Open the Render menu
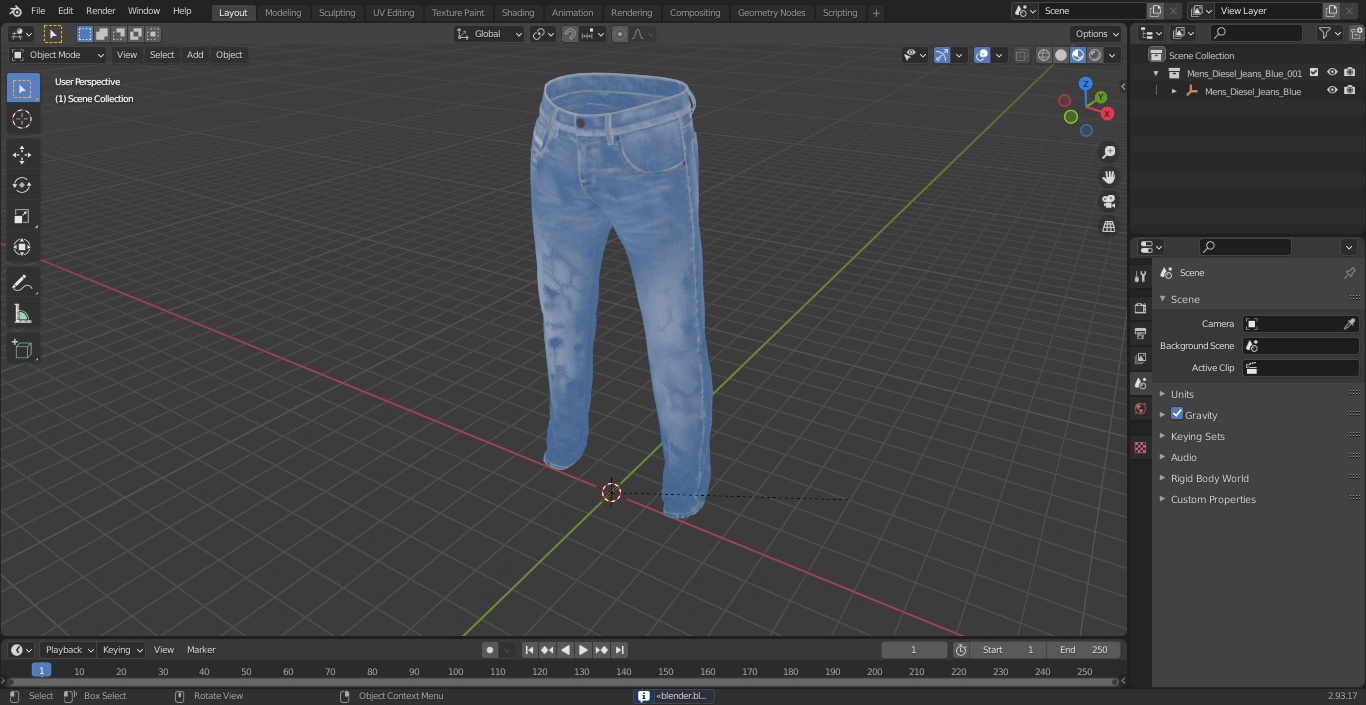Image resolution: width=1366 pixels, height=705 pixels. click(x=100, y=11)
